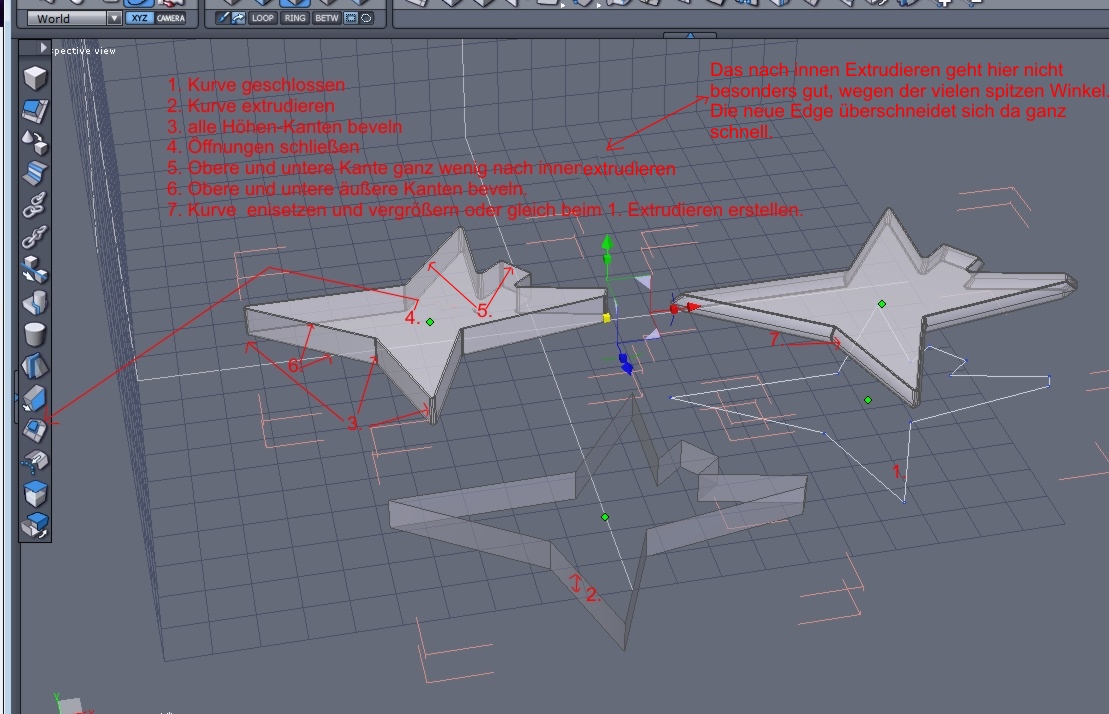Select the cone-to-cube conversion tool
This screenshot has height=714, width=1109.
35,142
